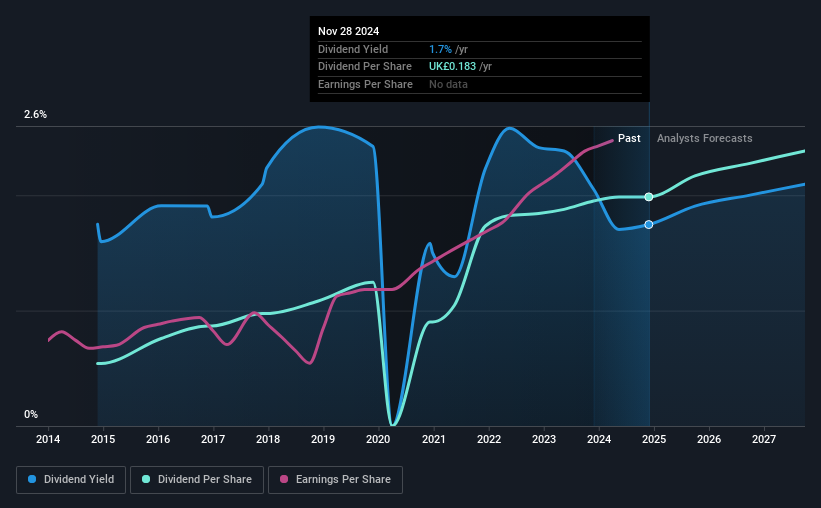Click the Nov 28 2024 tooltip date
This screenshot has width=821, height=508.
(348, 31)
